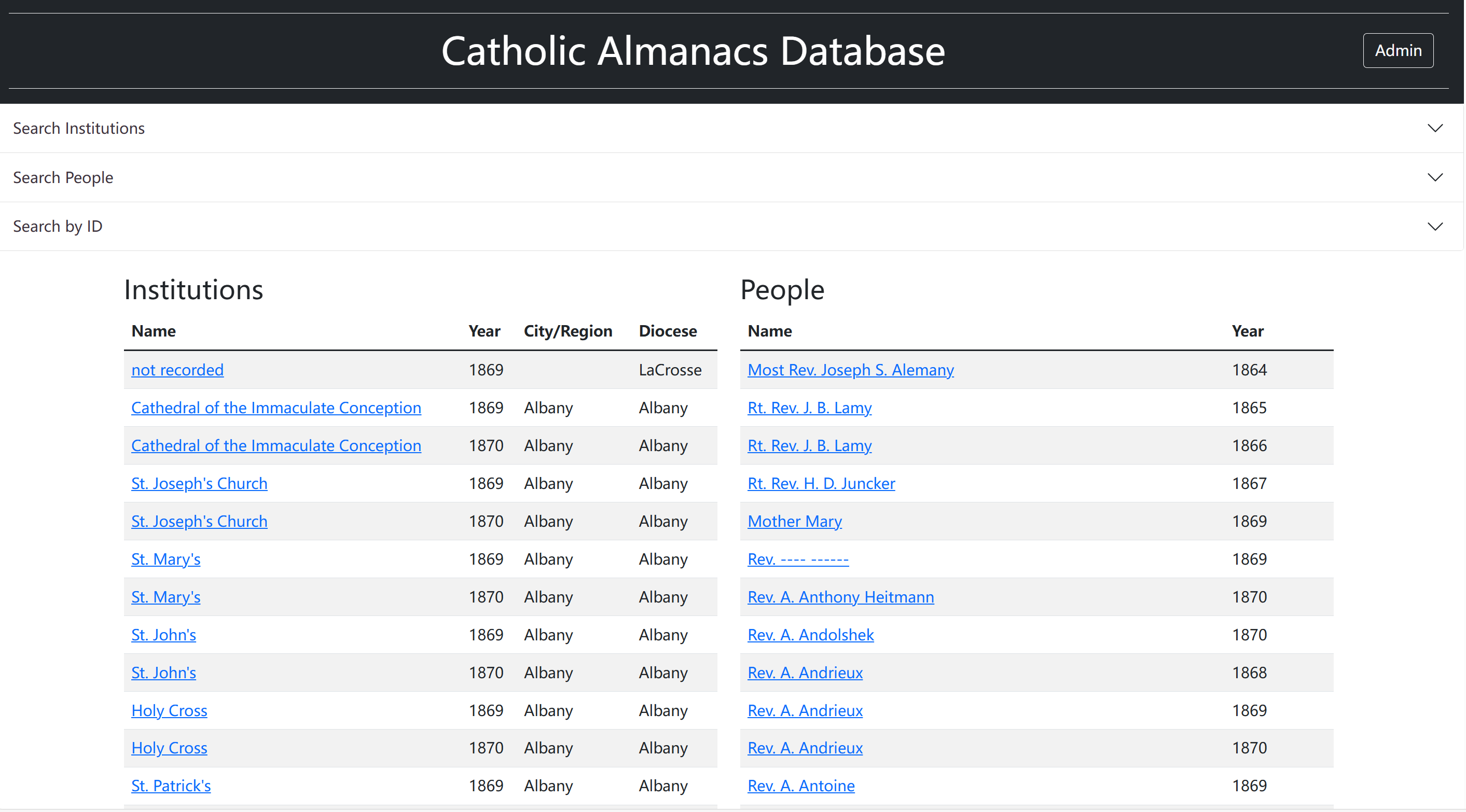Select year 1870 in Andolshek row
Viewport: 1466px width, 812px height.
click(1249, 635)
